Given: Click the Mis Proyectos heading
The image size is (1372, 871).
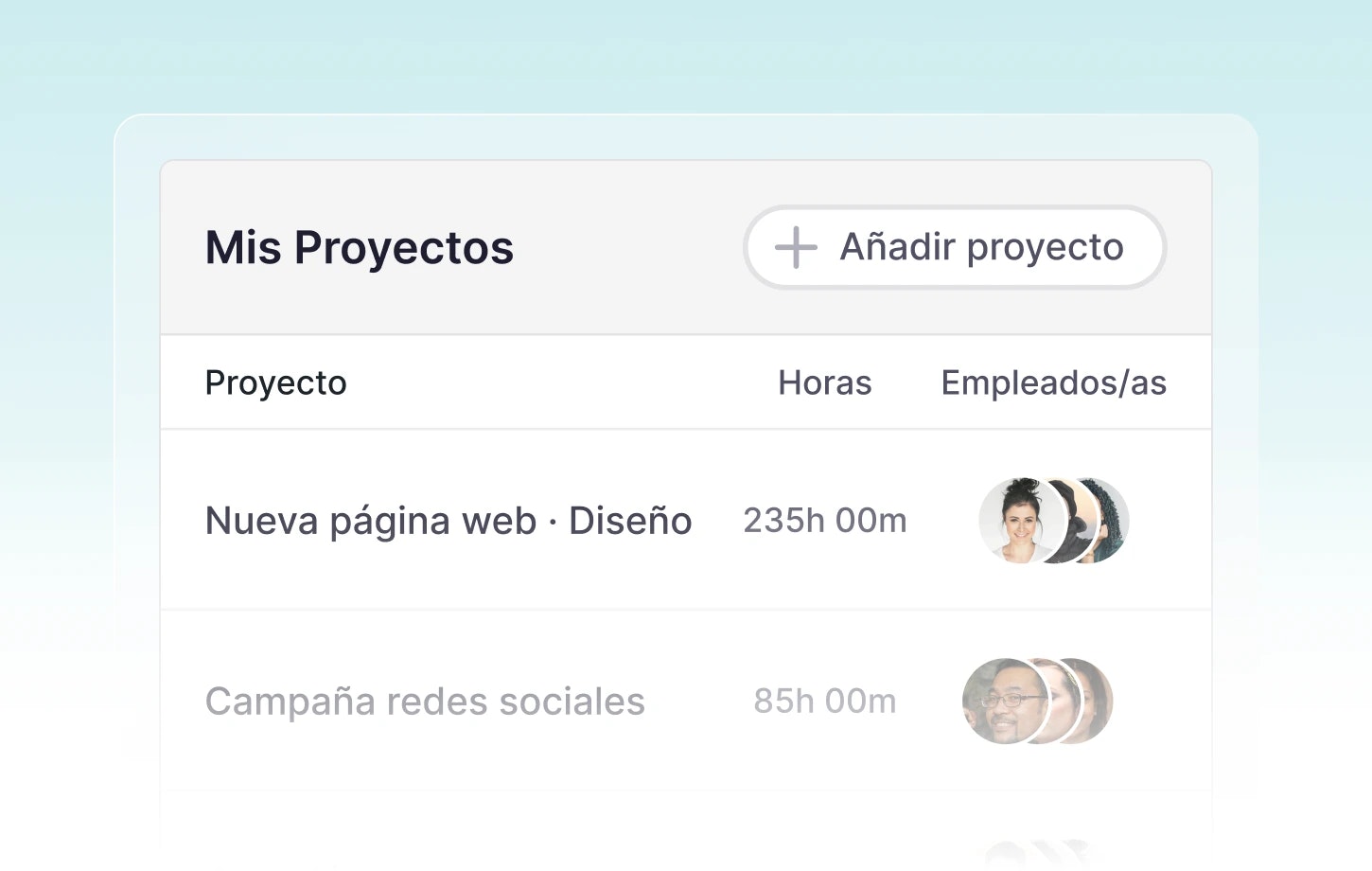Looking at the screenshot, I should point(360,248).
